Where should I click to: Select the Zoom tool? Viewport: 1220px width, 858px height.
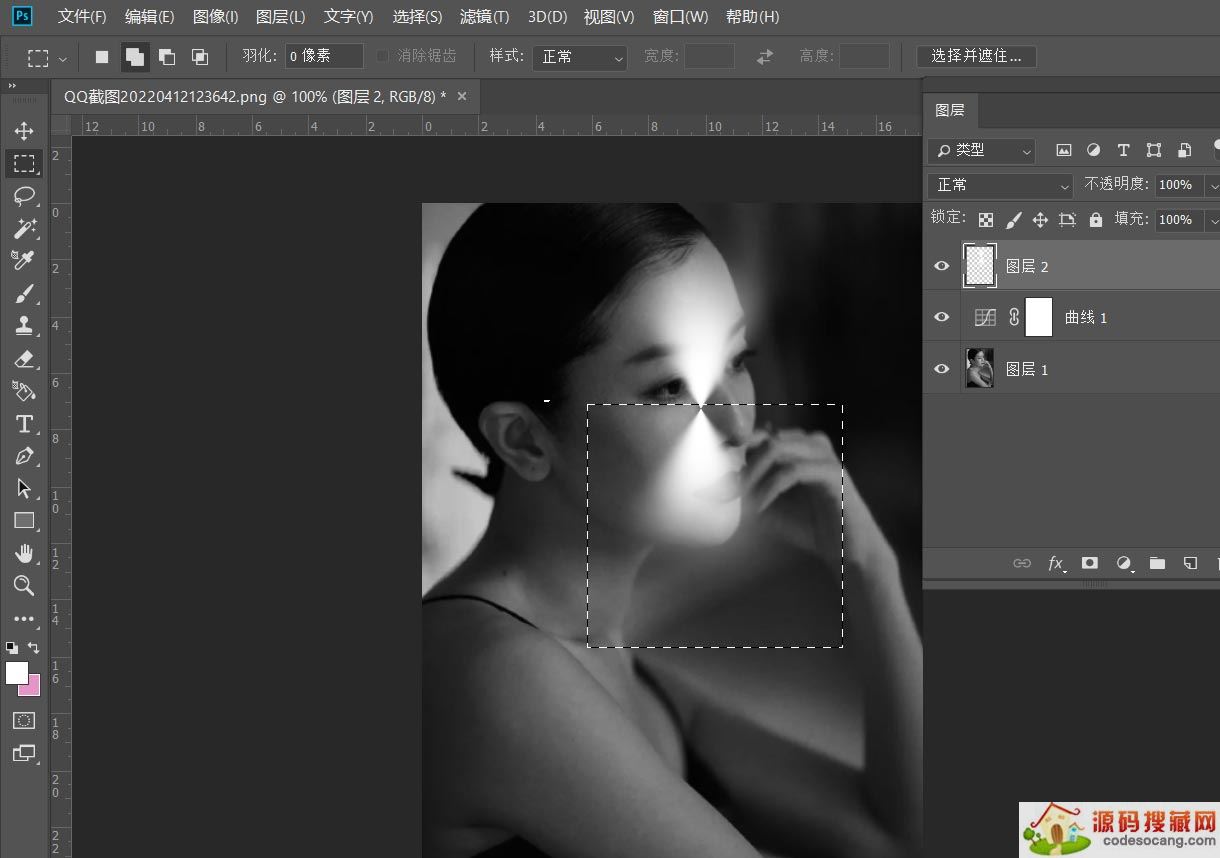(x=24, y=586)
